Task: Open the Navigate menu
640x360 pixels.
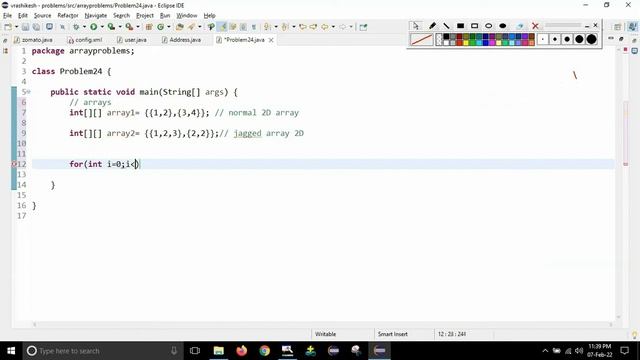Action: click(96, 16)
